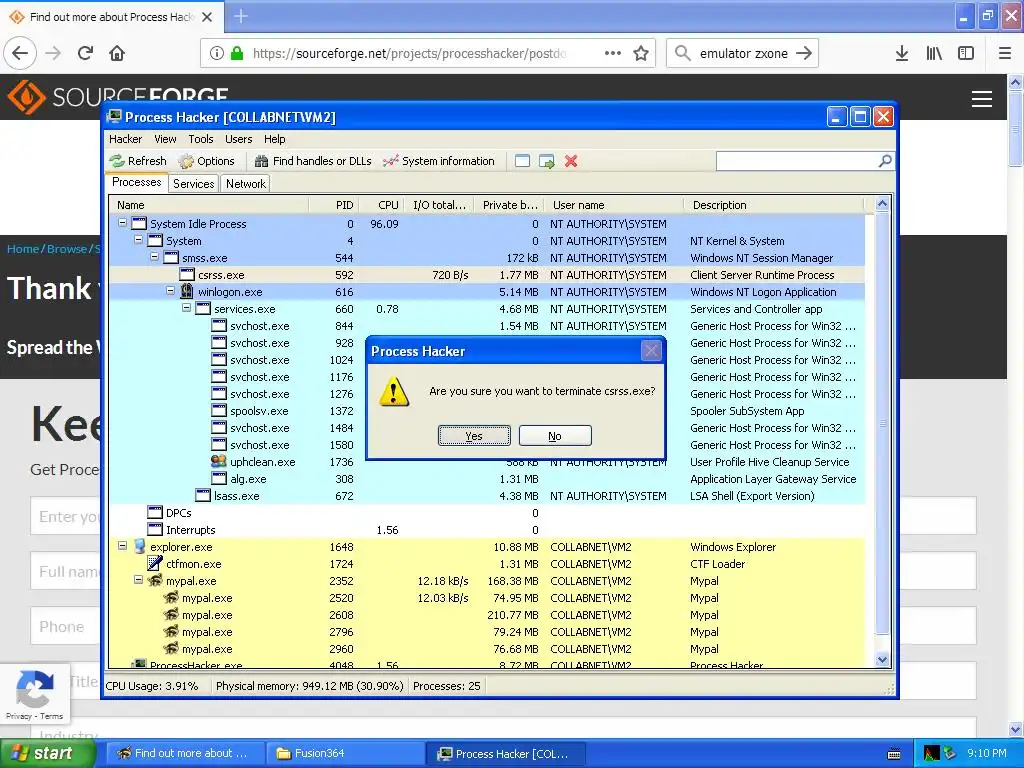Switch to Fusion364 taskbar folder
The image size is (1024, 768).
[x=345, y=753]
